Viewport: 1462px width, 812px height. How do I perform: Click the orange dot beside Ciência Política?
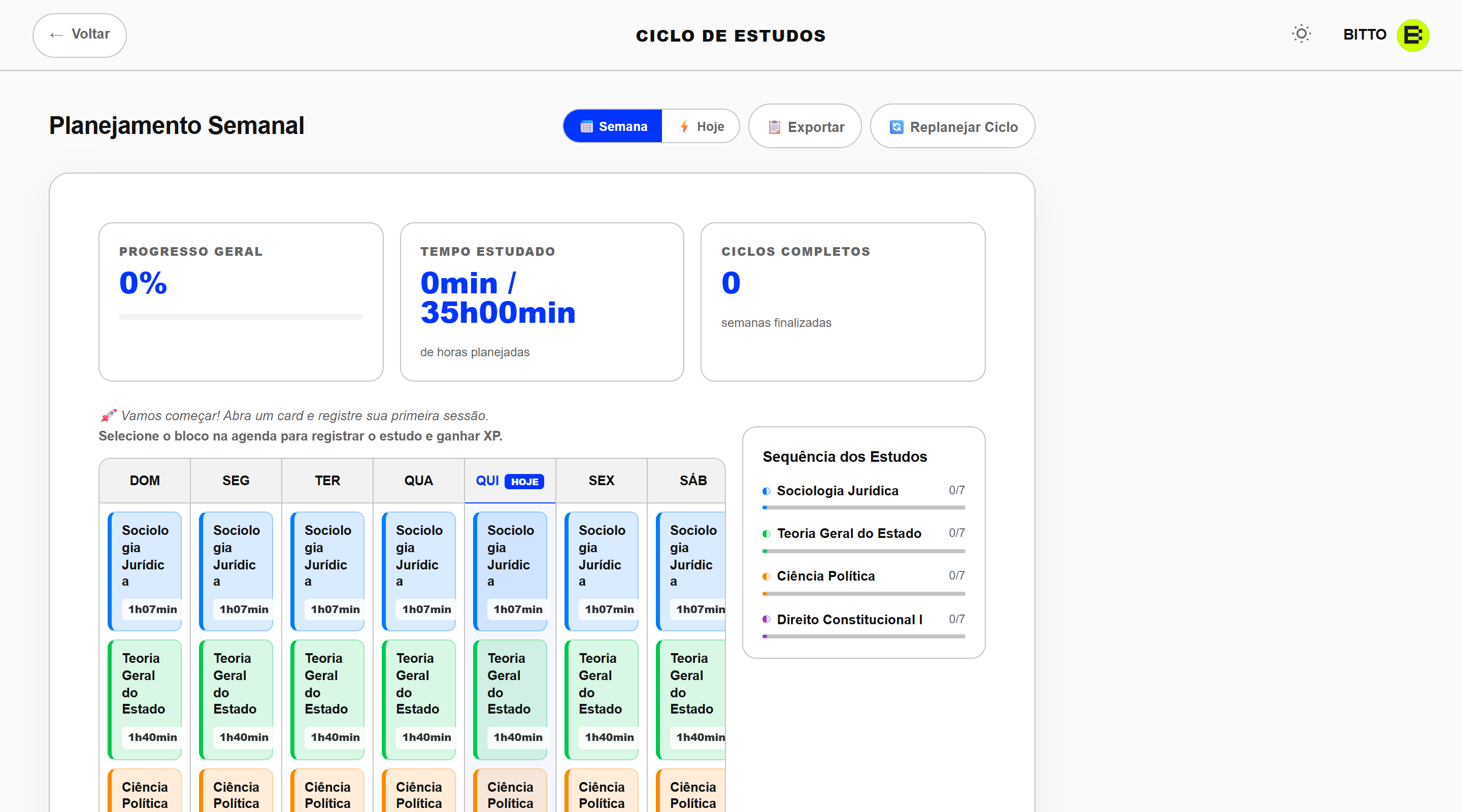pyautogui.click(x=766, y=577)
